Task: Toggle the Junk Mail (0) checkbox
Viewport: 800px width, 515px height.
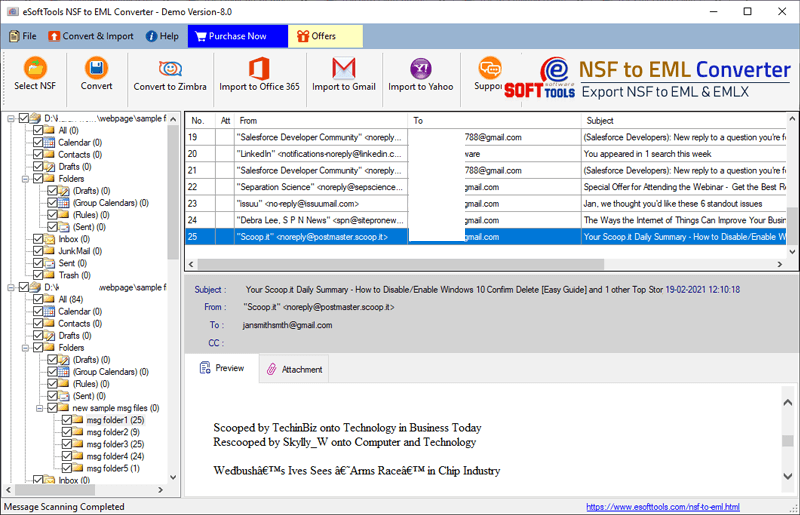Action: 38,251
